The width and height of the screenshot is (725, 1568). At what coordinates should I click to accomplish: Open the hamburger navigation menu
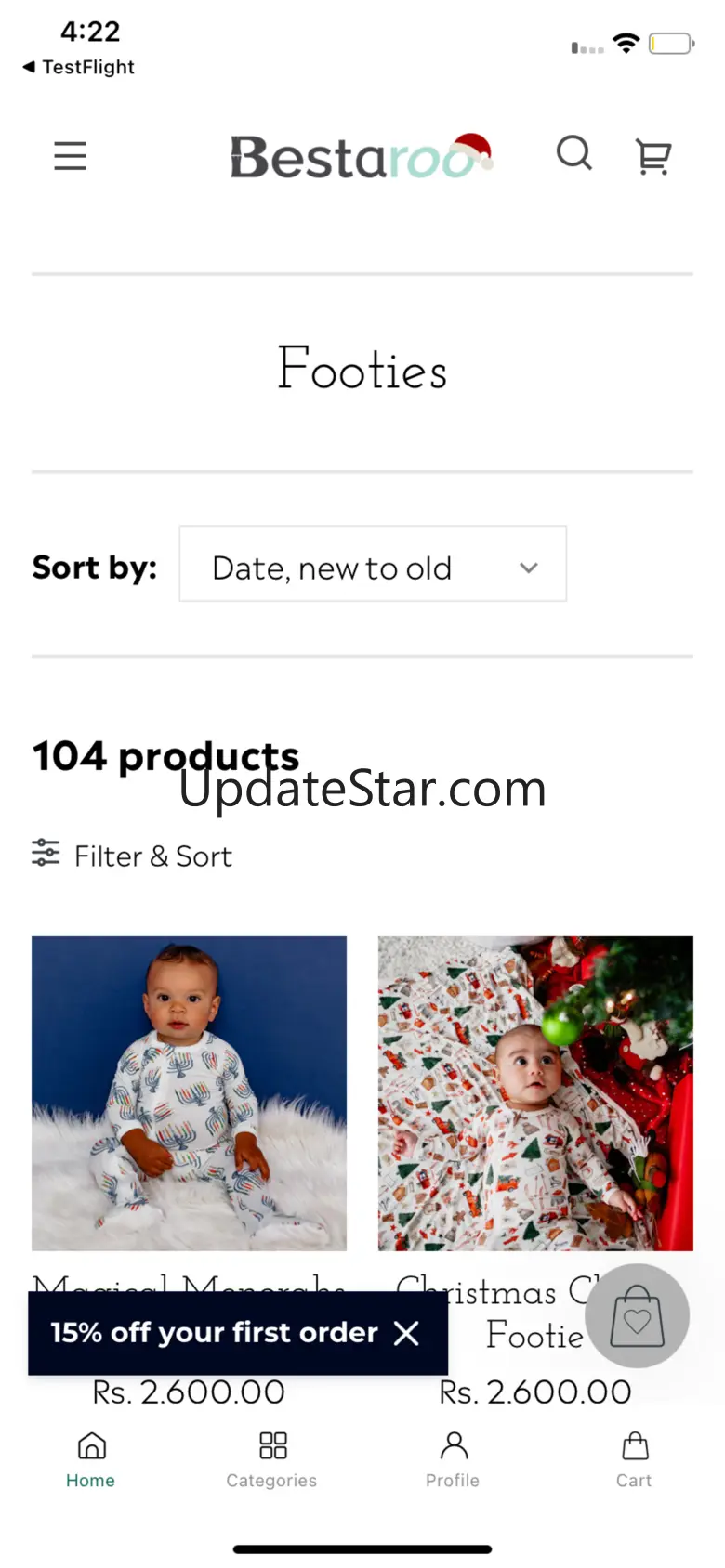70,156
